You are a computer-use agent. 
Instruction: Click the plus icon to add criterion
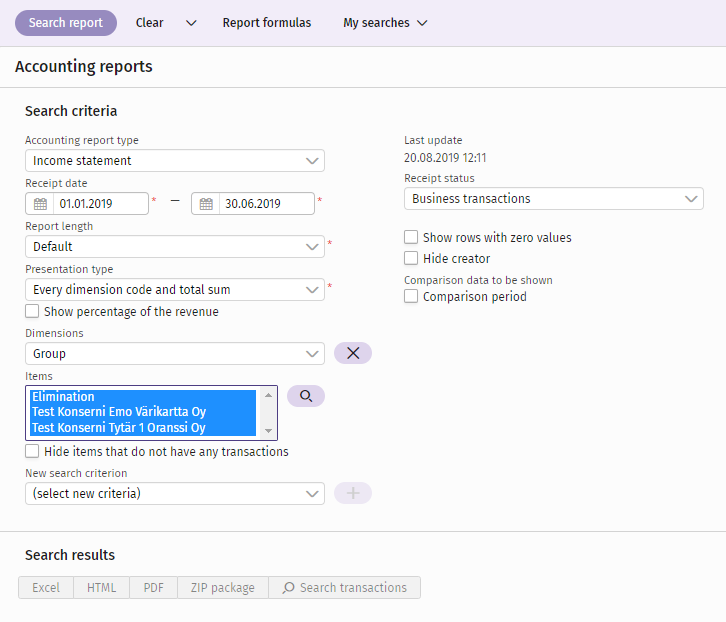pos(353,493)
